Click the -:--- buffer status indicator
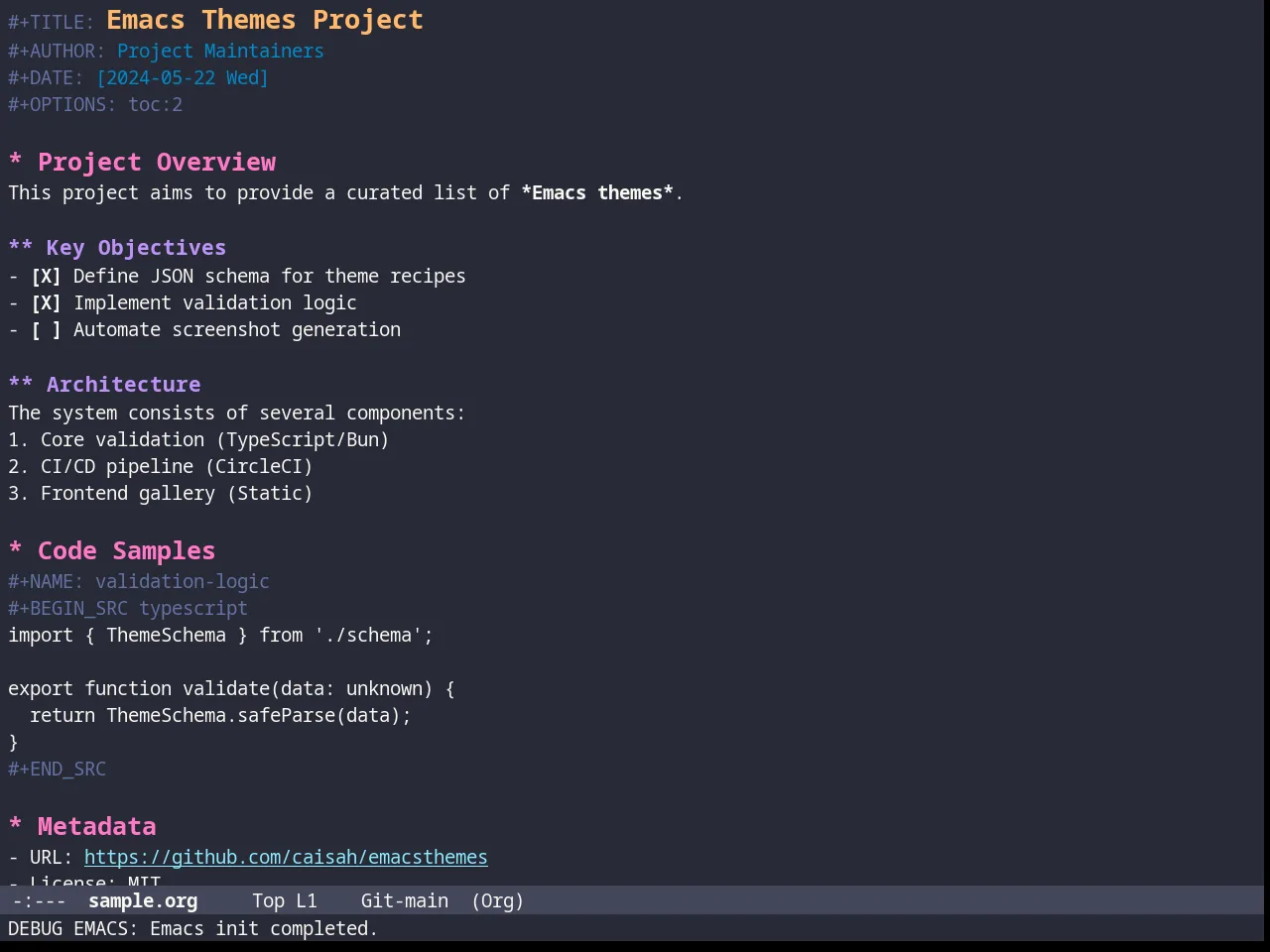Image resolution: width=1270 pixels, height=952 pixels. (40, 900)
